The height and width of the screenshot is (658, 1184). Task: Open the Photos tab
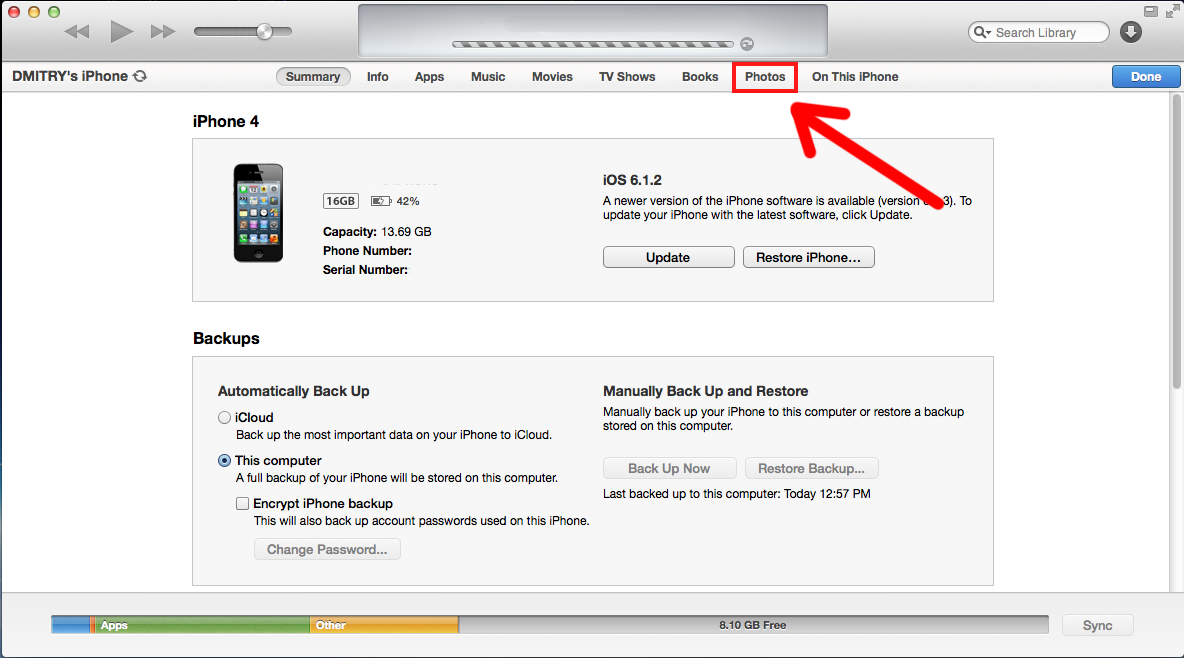[x=765, y=77]
